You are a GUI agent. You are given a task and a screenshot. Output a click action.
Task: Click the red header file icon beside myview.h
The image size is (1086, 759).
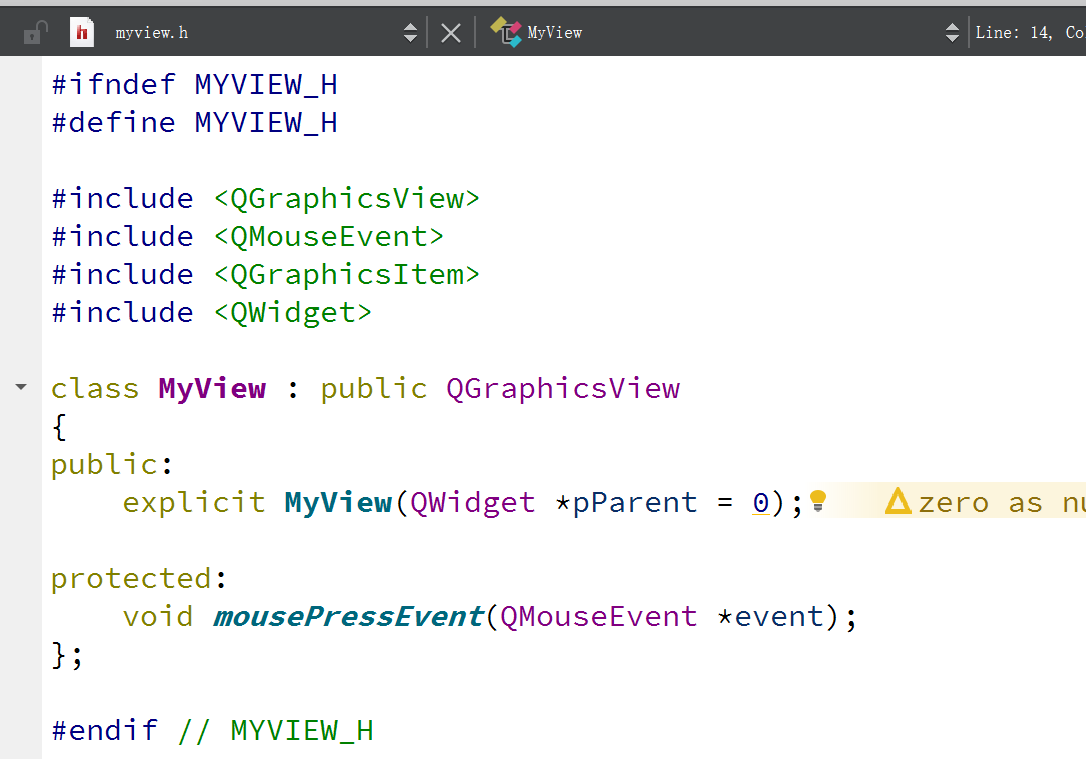(81, 31)
